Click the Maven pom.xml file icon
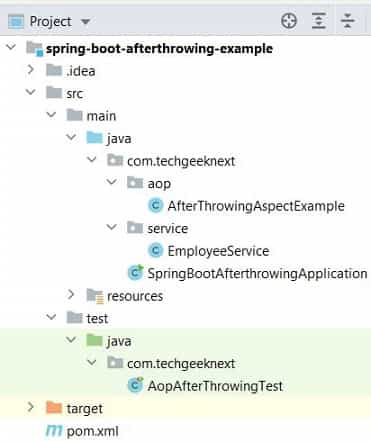This screenshot has height=442, width=371. coord(54,431)
